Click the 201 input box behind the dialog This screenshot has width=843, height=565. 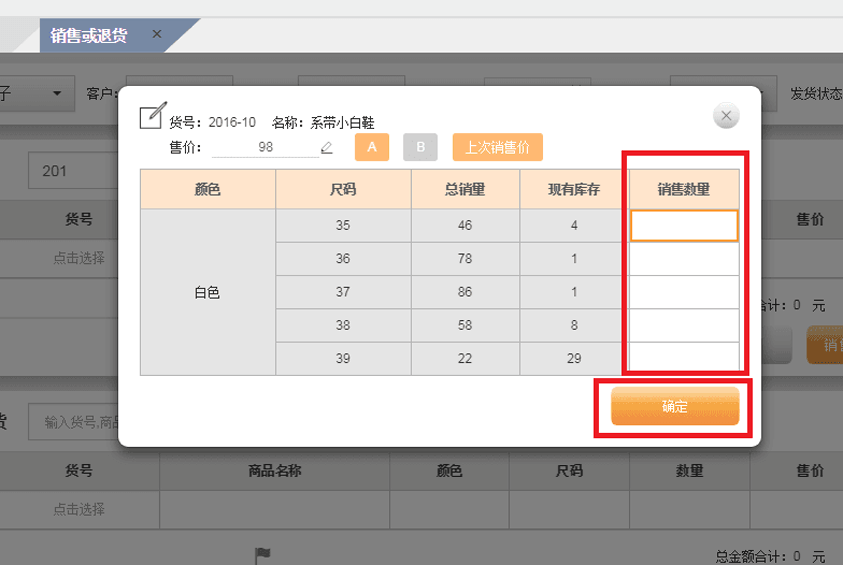(x=72, y=171)
